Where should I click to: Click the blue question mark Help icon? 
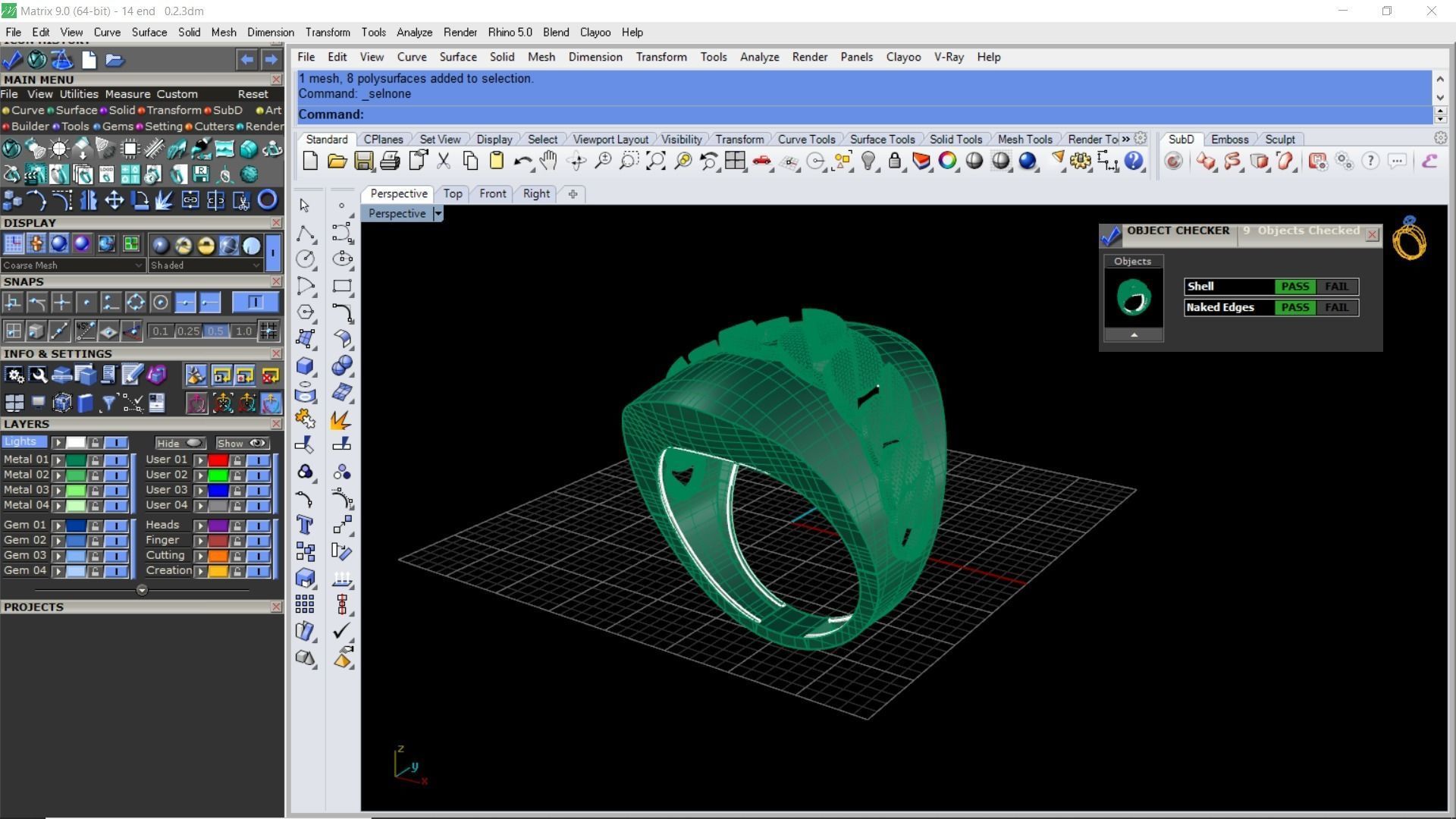1134,161
